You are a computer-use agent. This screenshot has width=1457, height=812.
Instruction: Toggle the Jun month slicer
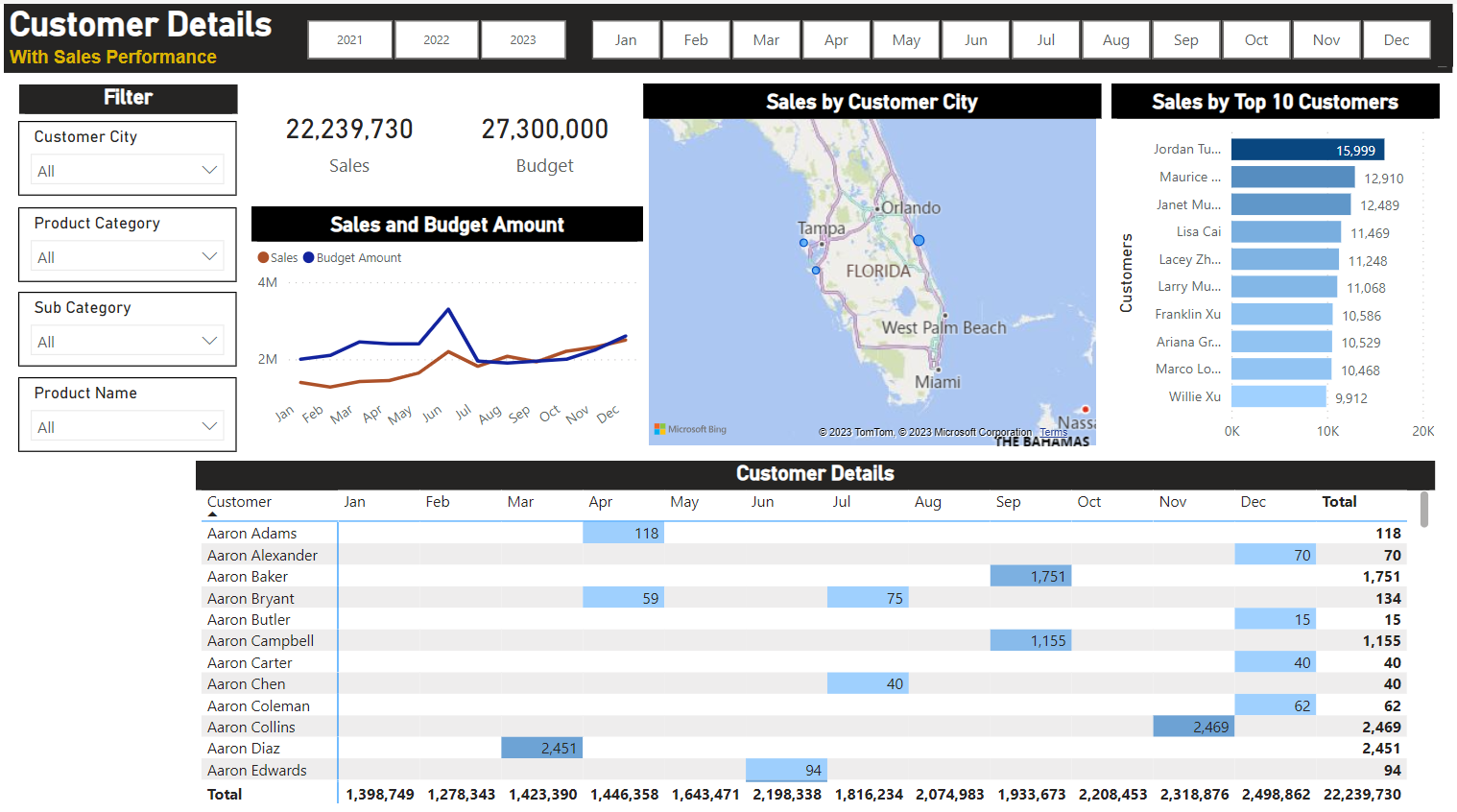coord(975,39)
